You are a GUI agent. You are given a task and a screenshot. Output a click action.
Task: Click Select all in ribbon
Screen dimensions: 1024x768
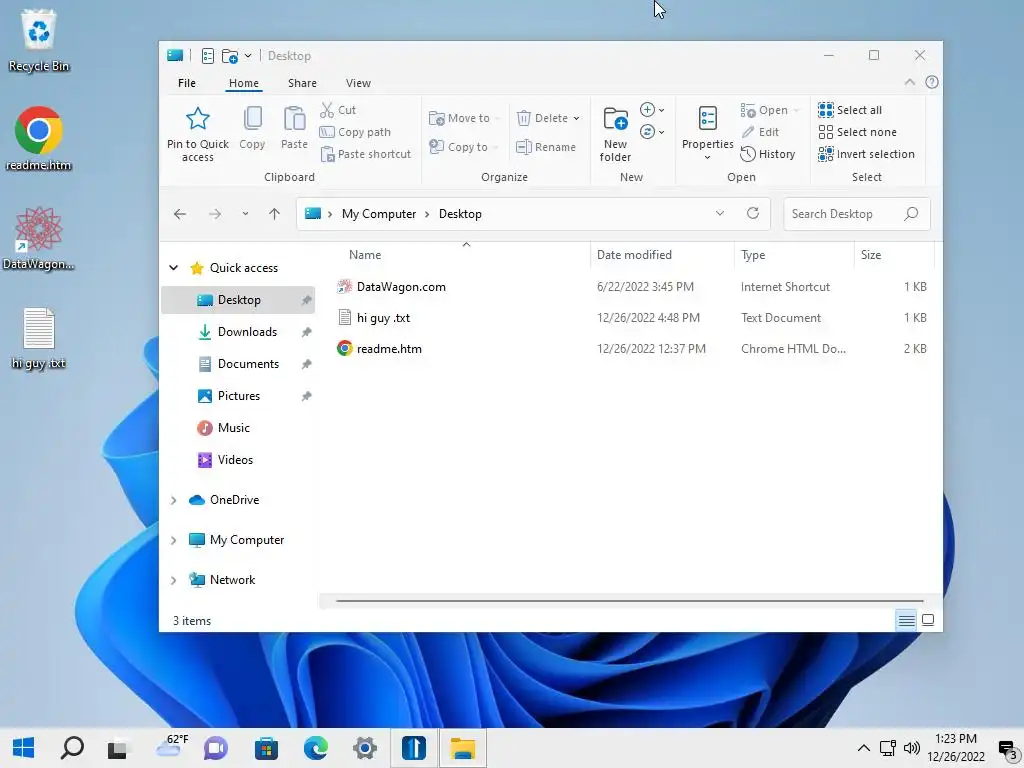point(850,110)
